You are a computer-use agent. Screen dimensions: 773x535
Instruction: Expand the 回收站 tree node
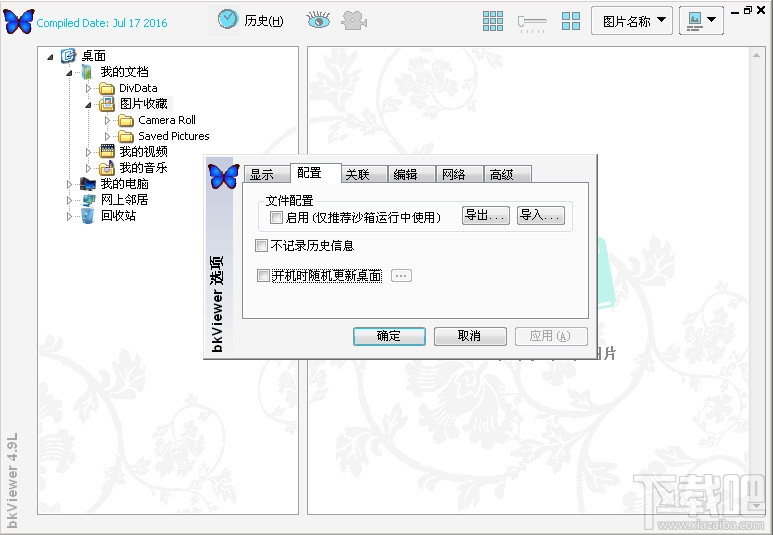click(69, 216)
